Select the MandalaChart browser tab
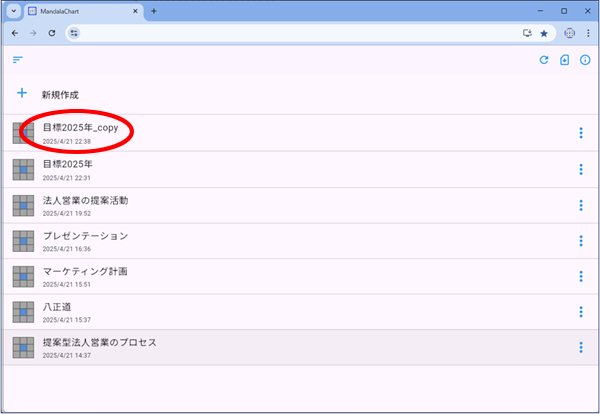 click(83, 11)
